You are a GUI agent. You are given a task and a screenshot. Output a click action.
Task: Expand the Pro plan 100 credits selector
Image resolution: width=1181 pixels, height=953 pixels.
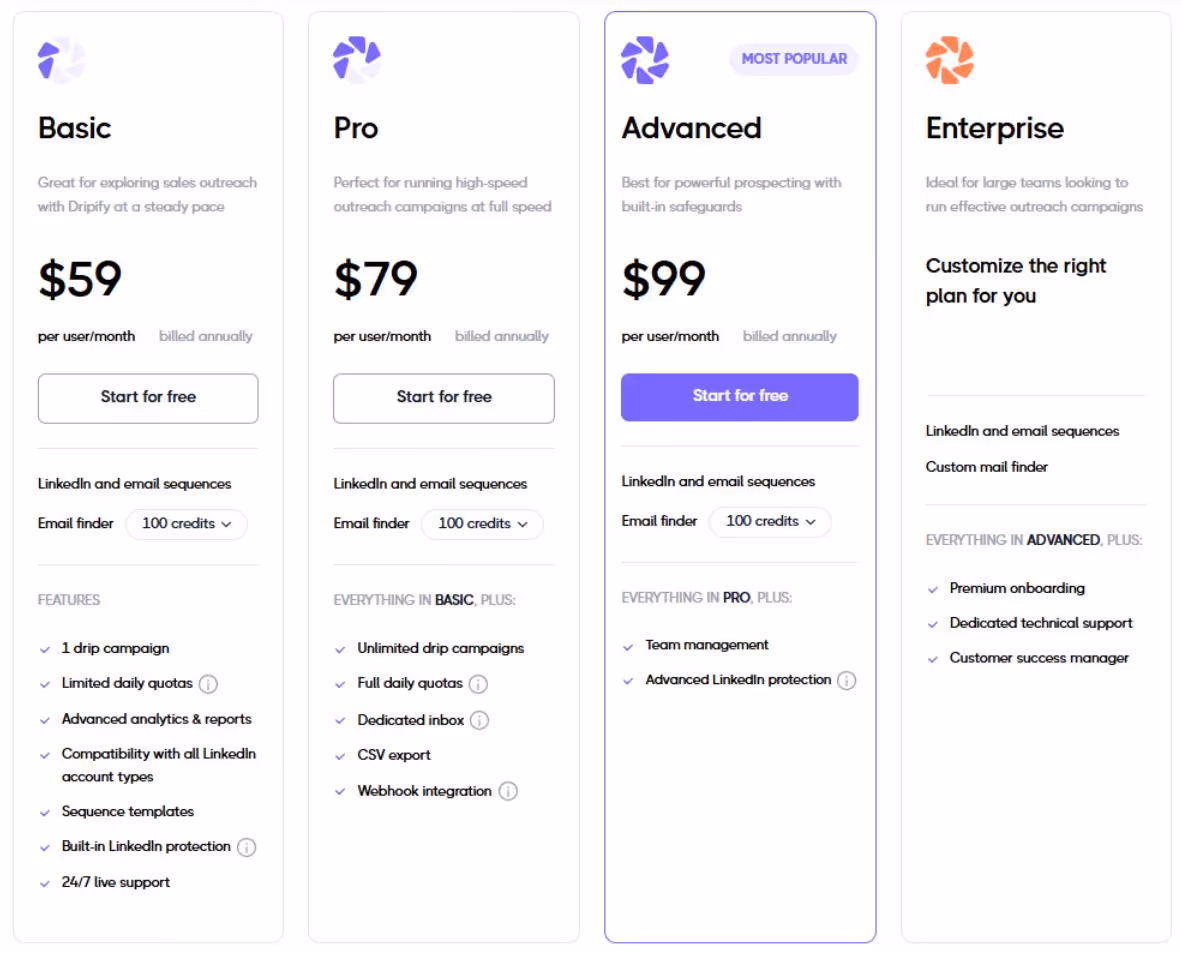point(482,524)
